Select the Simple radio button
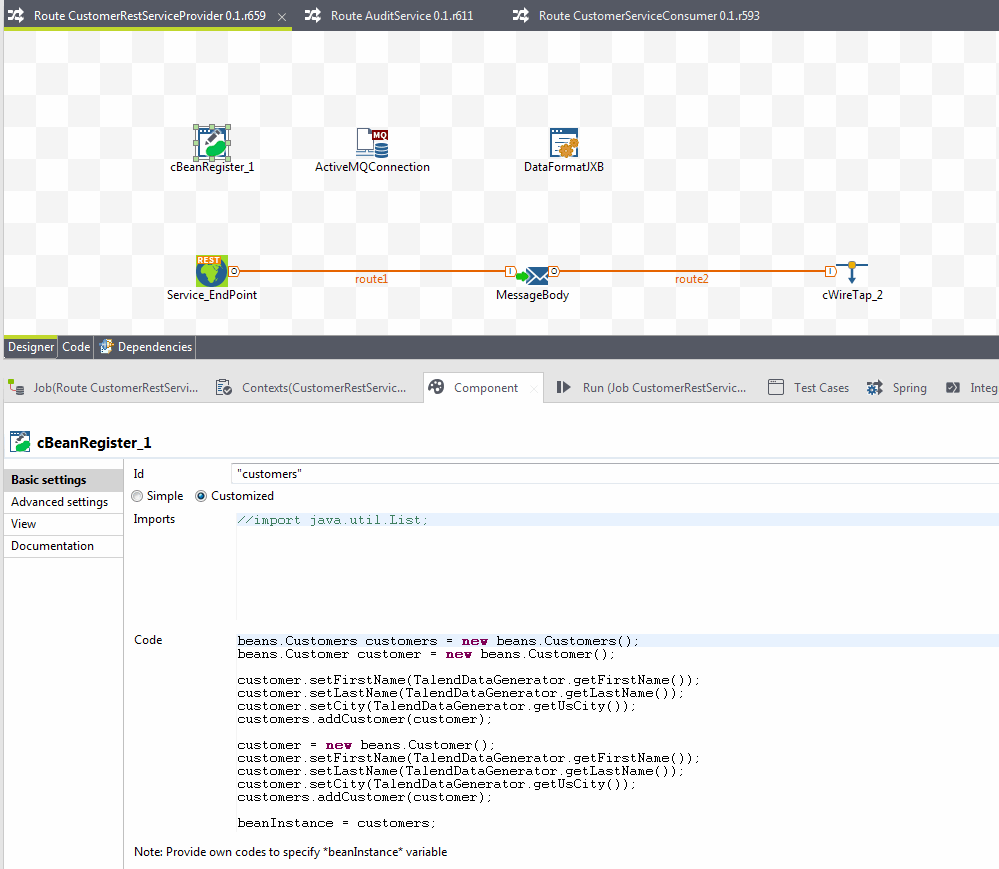 pyautogui.click(x=138, y=496)
